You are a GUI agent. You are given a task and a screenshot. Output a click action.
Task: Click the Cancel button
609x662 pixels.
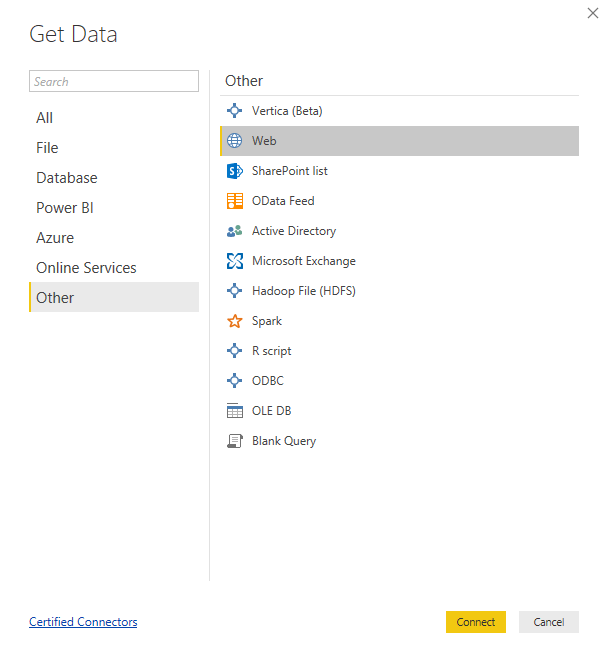click(x=549, y=622)
